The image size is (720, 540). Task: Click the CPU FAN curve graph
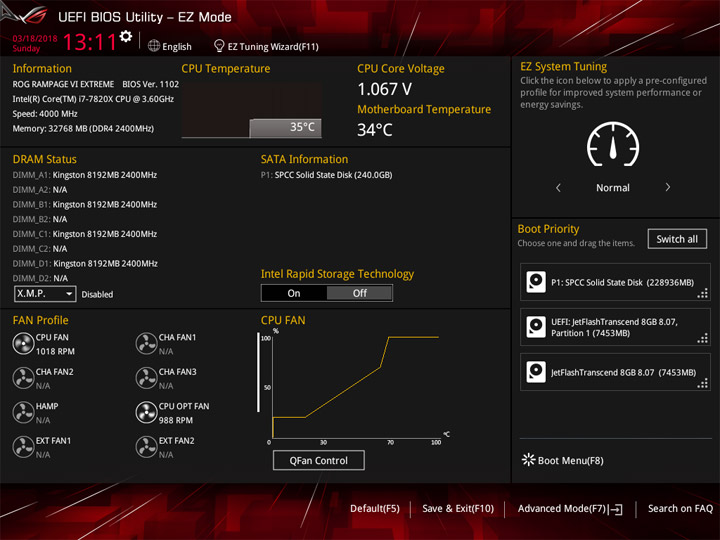pyautogui.click(x=356, y=386)
